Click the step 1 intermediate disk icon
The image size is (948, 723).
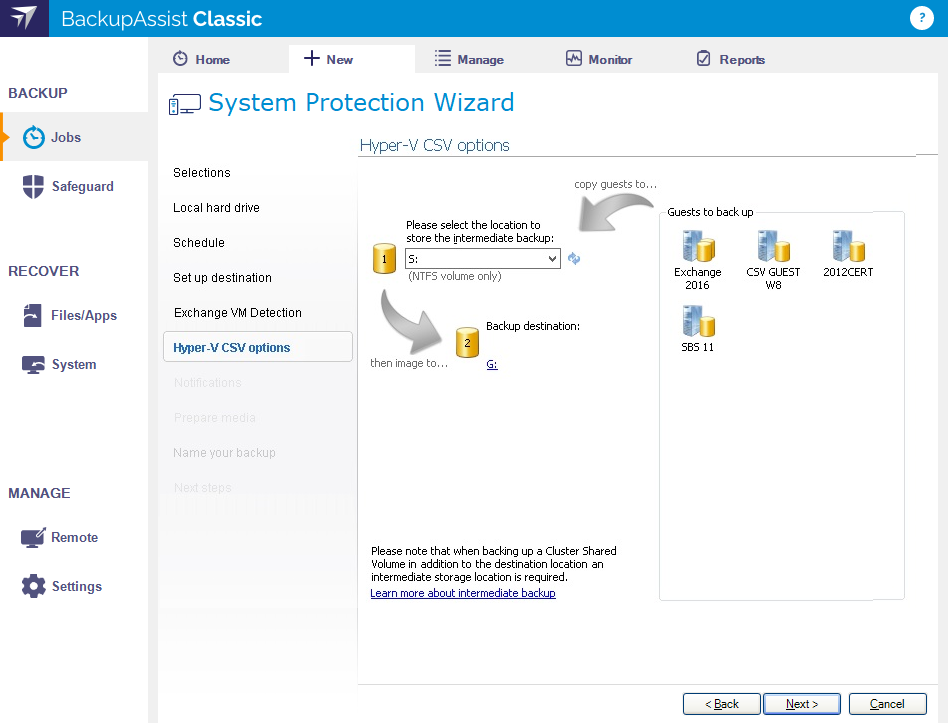point(385,259)
